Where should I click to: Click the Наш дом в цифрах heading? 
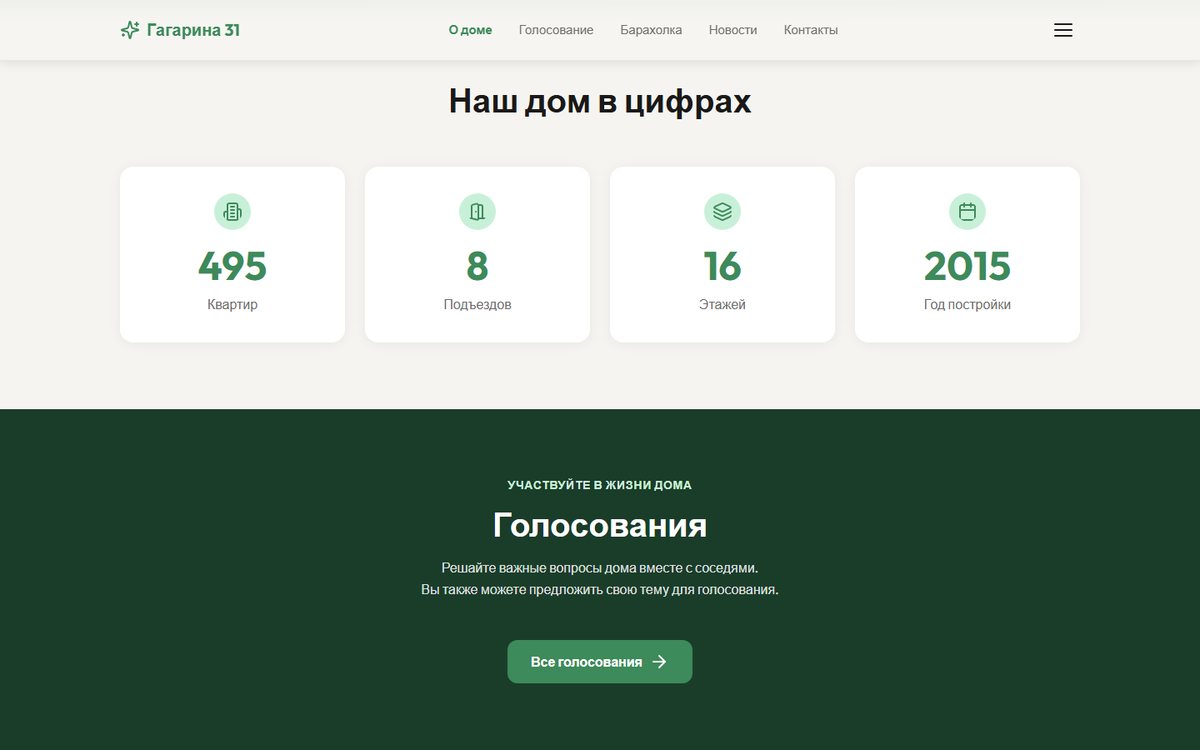tap(600, 101)
